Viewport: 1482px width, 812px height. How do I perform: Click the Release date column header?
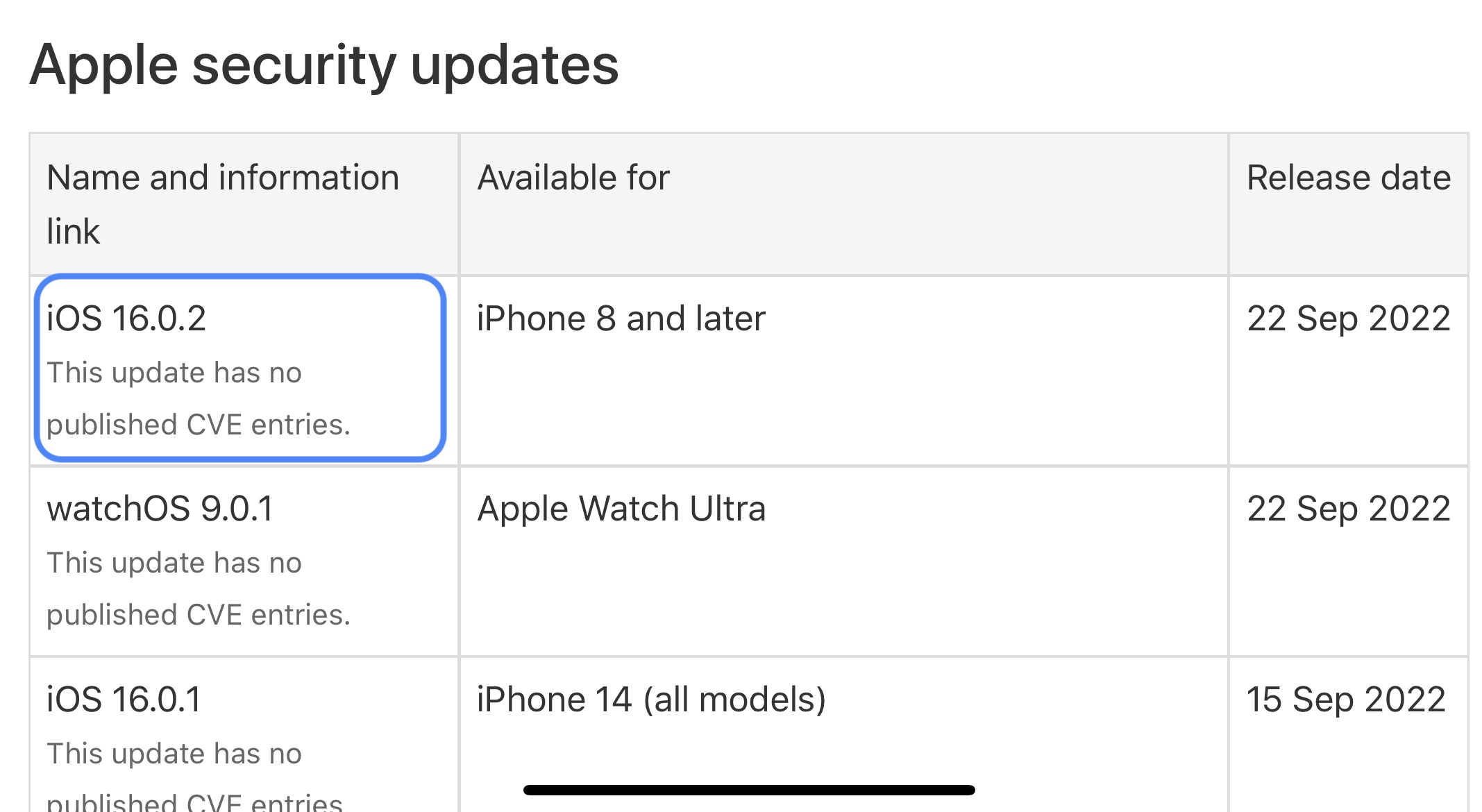point(1348,178)
